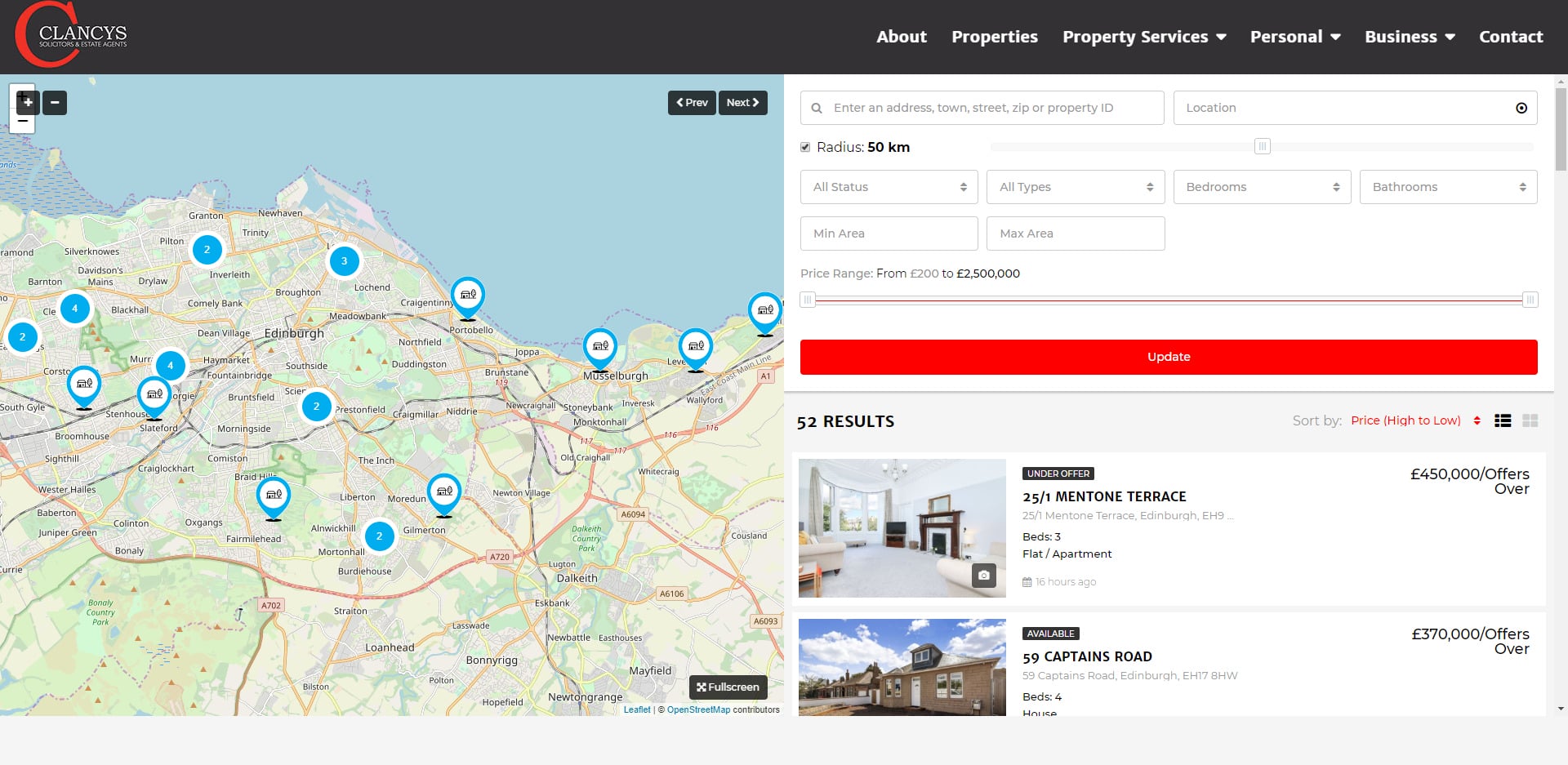Click the address search input field
Viewport: 1568px width, 765px height.
coord(982,108)
